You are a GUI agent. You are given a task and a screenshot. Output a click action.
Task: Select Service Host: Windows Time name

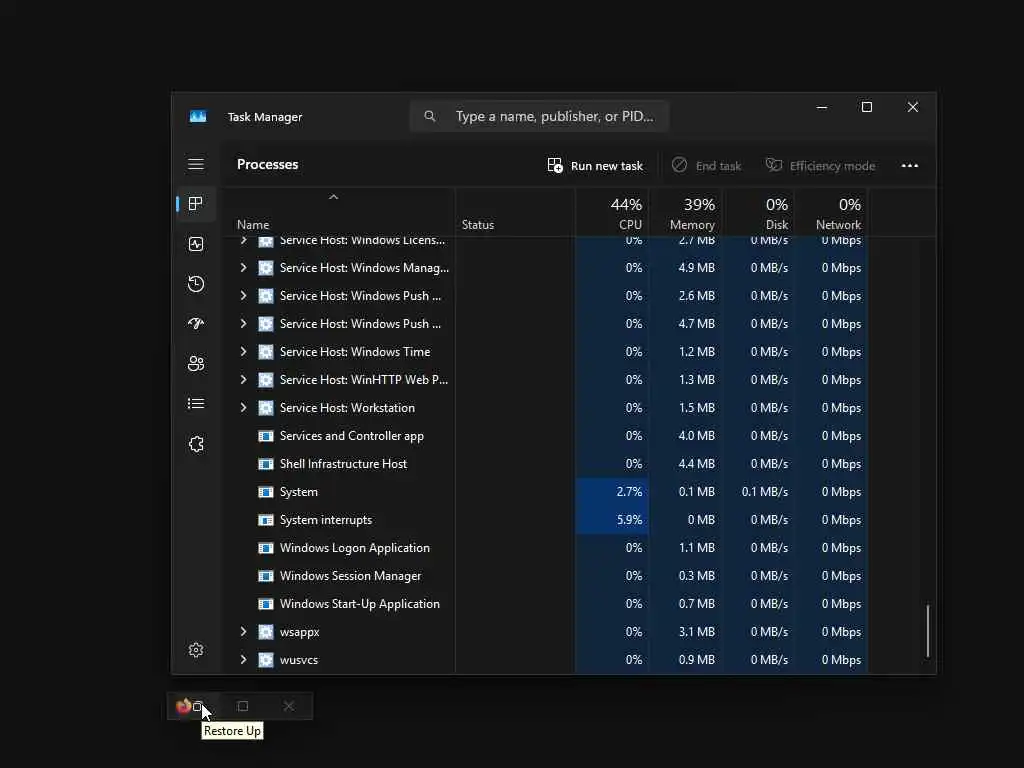355,351
